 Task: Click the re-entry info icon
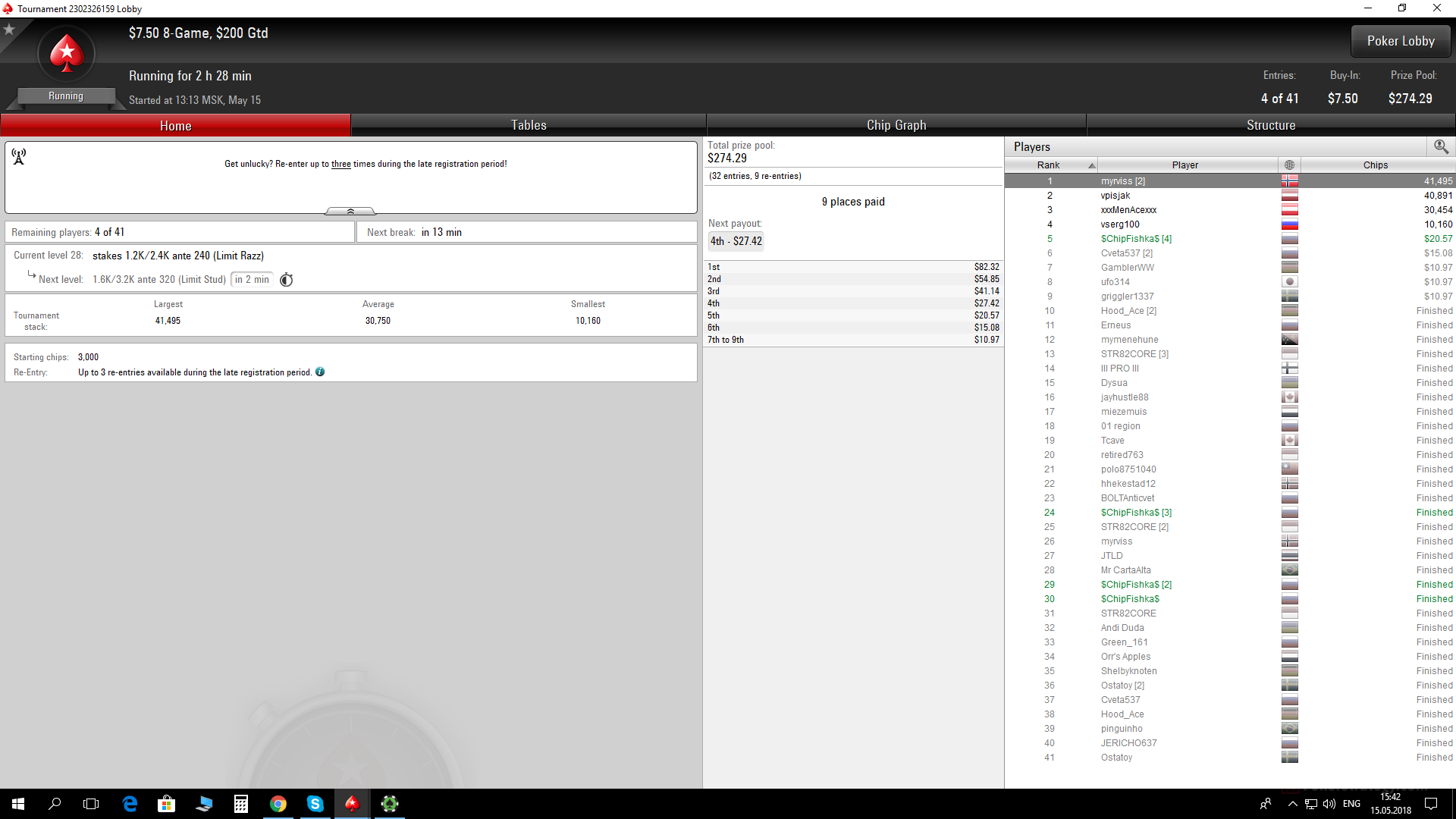point(320,372)
